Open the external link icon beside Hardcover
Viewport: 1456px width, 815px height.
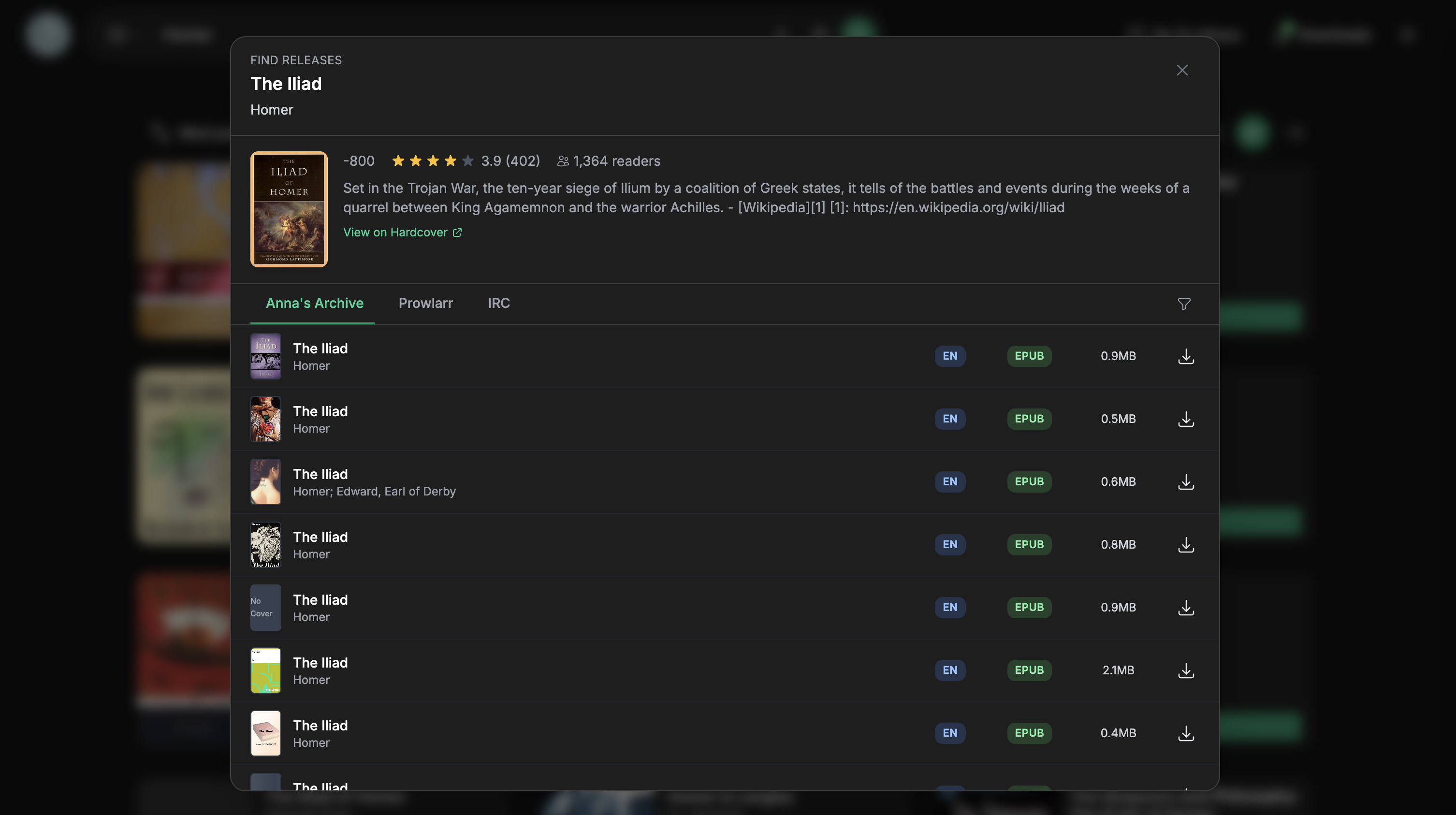(457, 233)
